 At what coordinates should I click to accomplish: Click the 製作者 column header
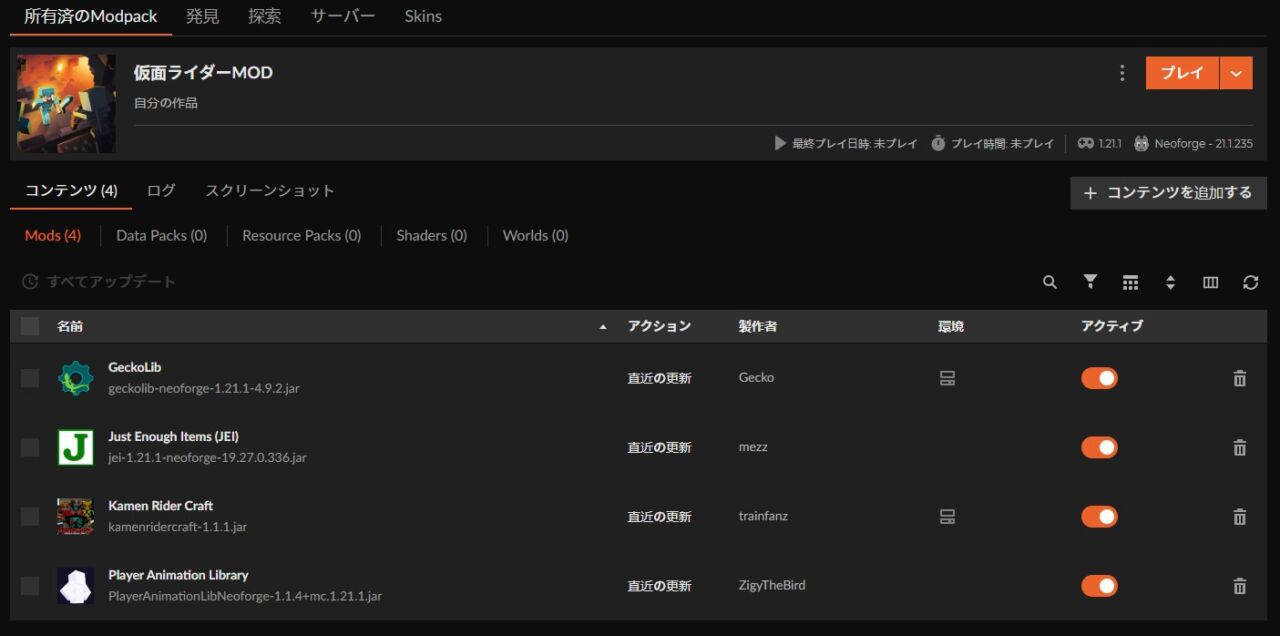coord(758,326)
